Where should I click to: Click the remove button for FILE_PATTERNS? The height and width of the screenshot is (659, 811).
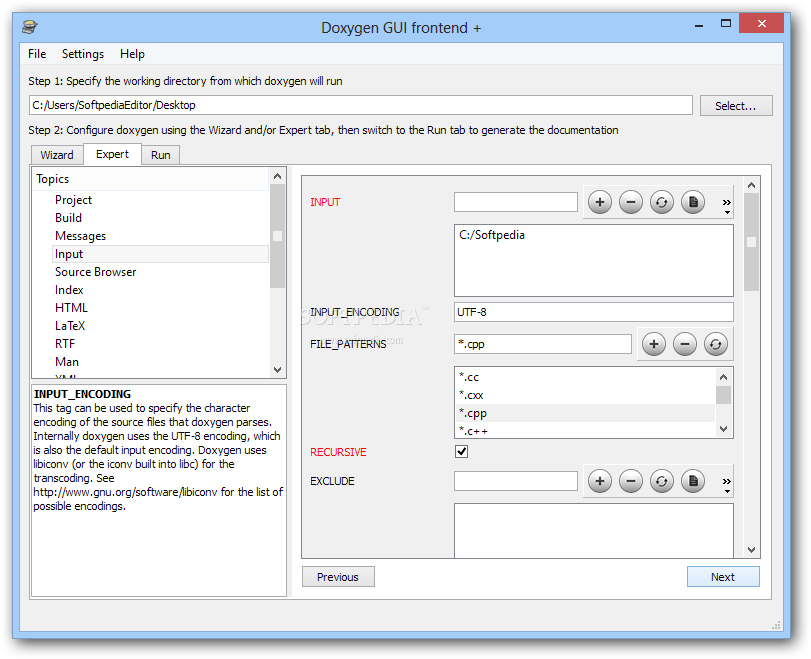(685, 344)
